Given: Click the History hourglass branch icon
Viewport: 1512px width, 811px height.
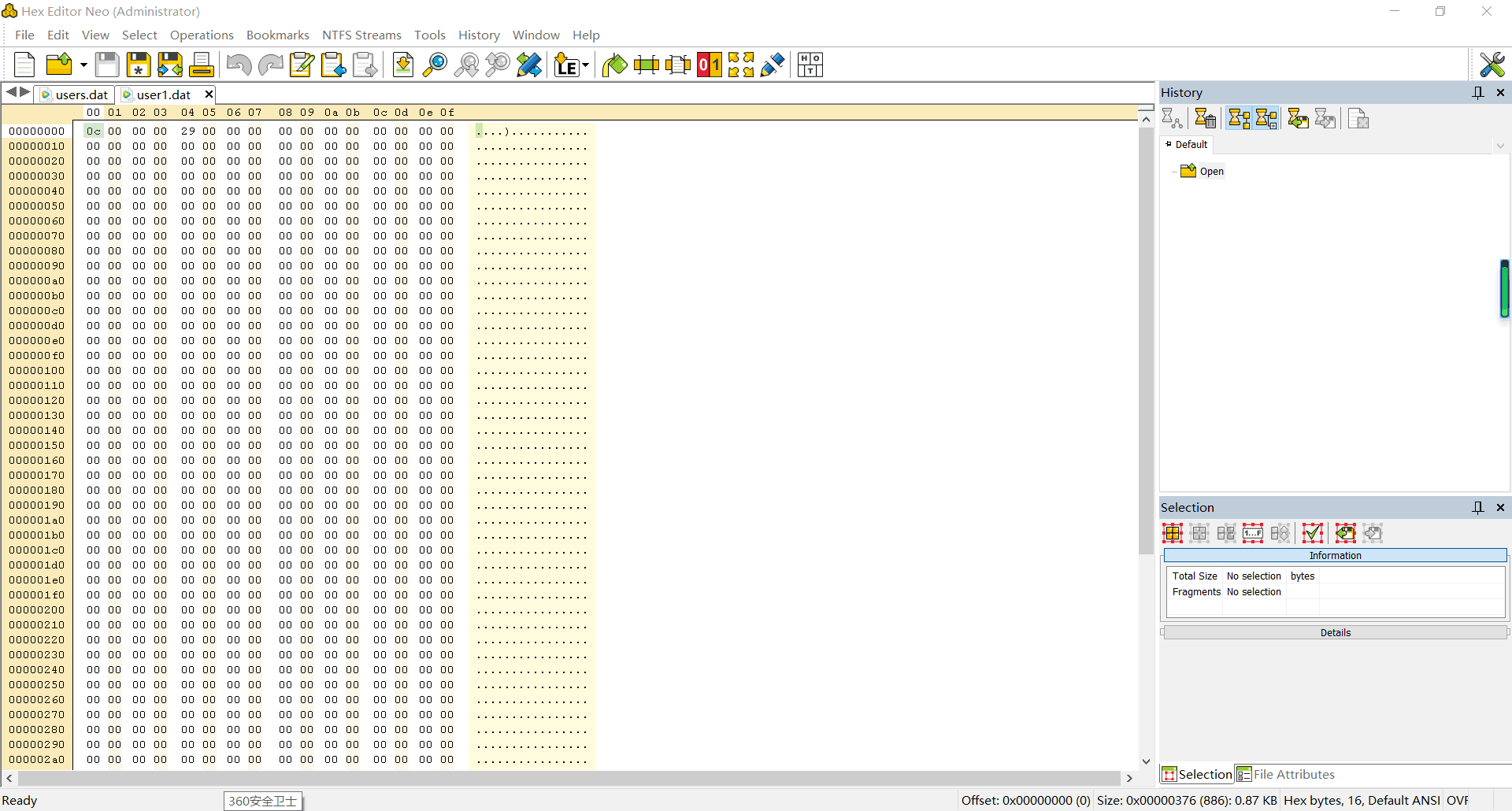Looking at the screenshot, I should pos(1173,119).
